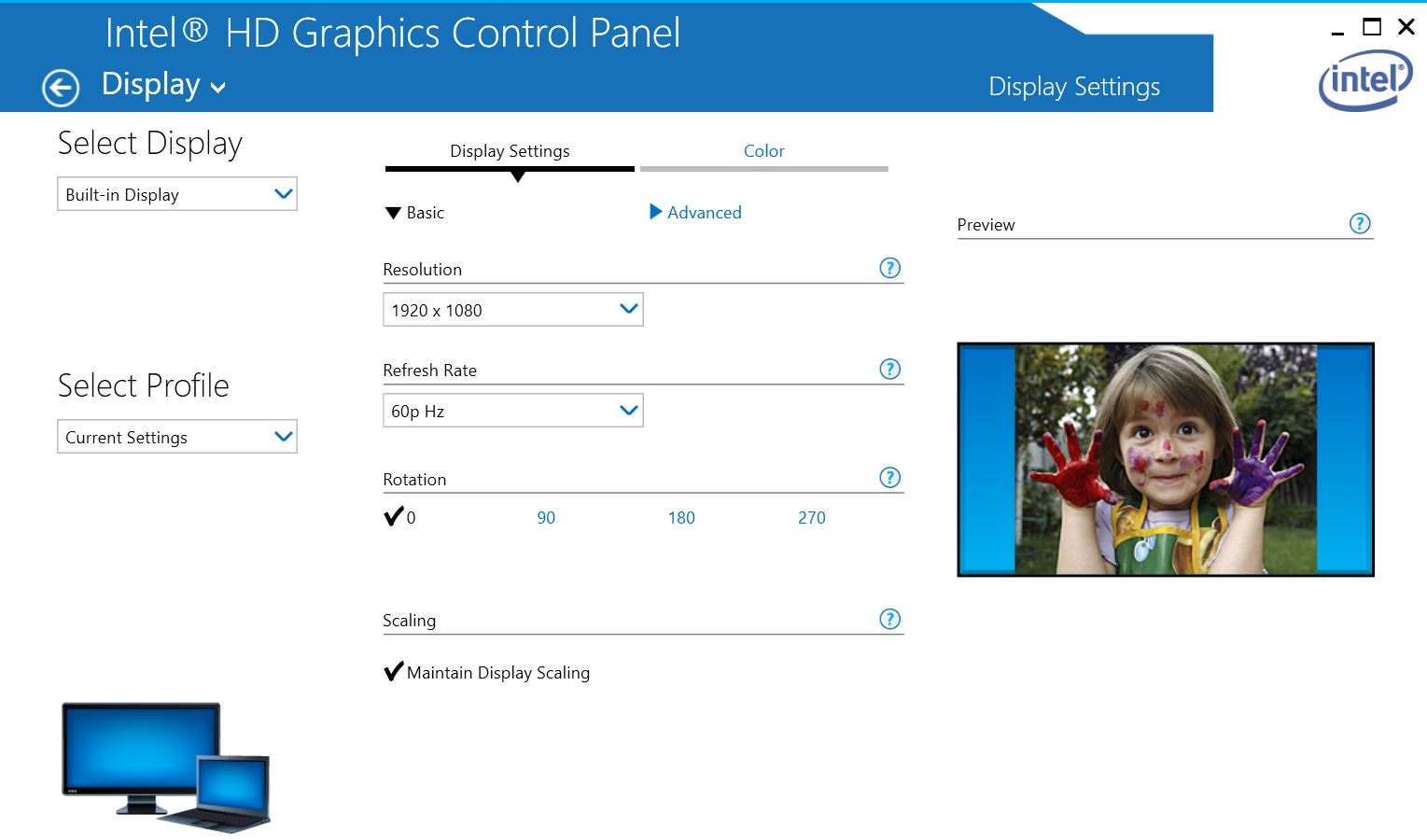Set rotation to 180 degrees
The height and width of the screenshot is (840, 1427).
coord(681,518)
